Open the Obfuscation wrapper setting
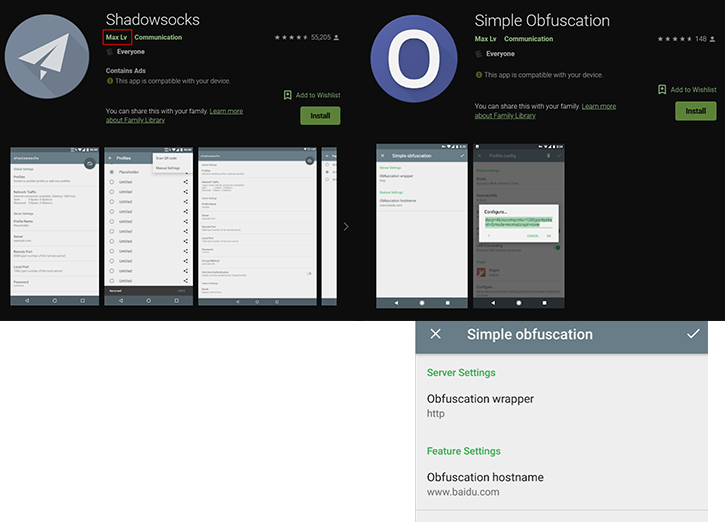This screenshot has height=522, width=725. [x=480, y=404]
